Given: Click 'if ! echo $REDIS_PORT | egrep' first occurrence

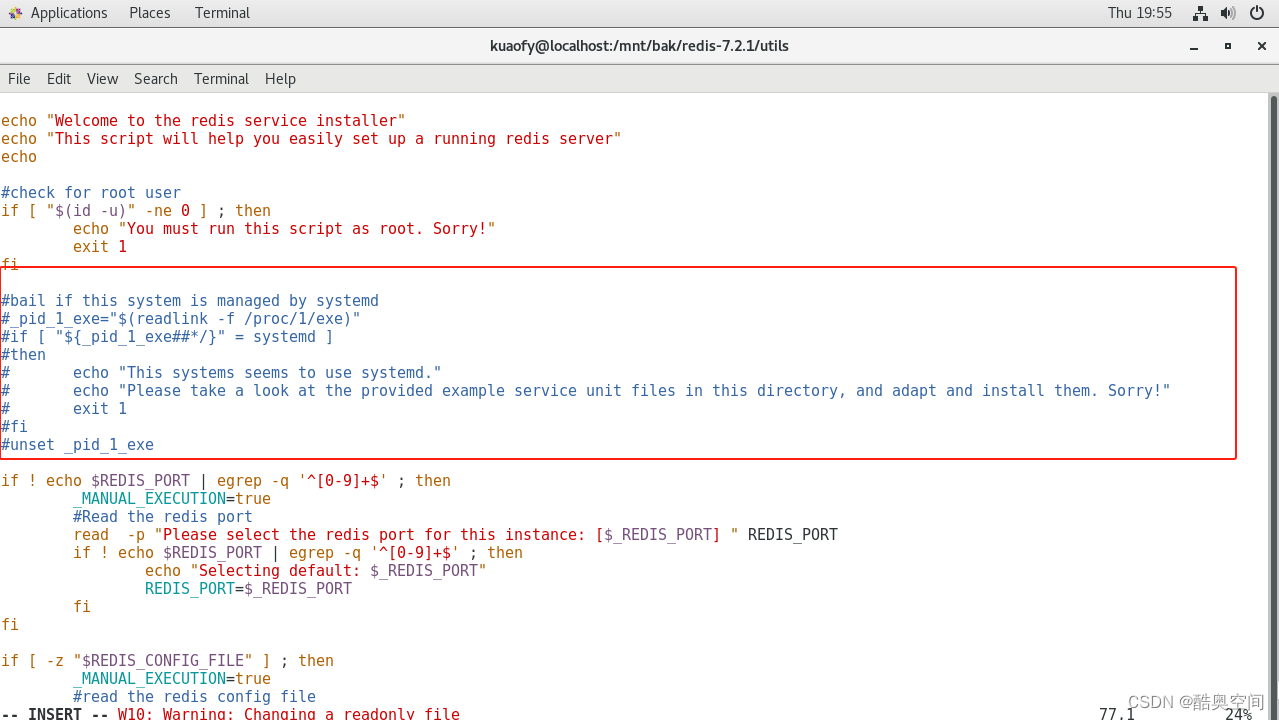Looking at the screenshot, I should [226, 481].
